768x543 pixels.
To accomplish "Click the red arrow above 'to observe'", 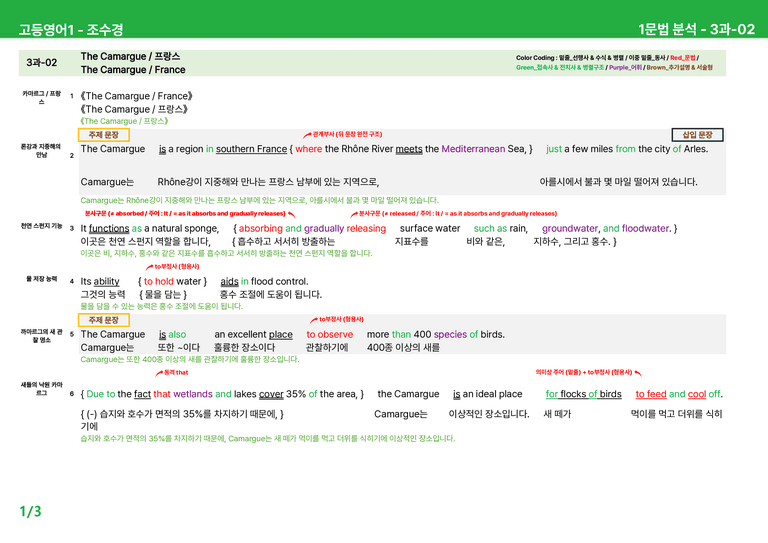I will point(313,320).
